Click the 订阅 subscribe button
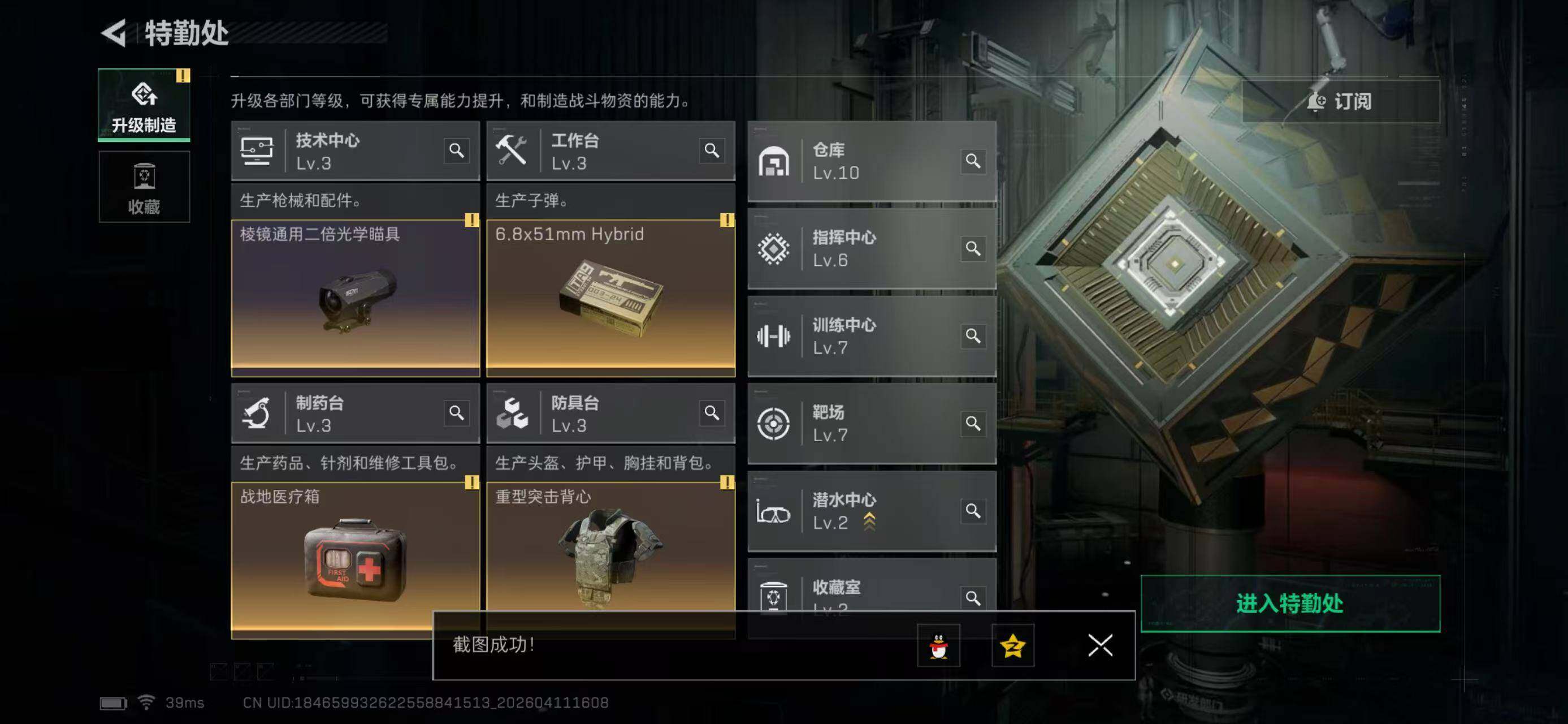1568x724 pixels. tap(1341, 101)
